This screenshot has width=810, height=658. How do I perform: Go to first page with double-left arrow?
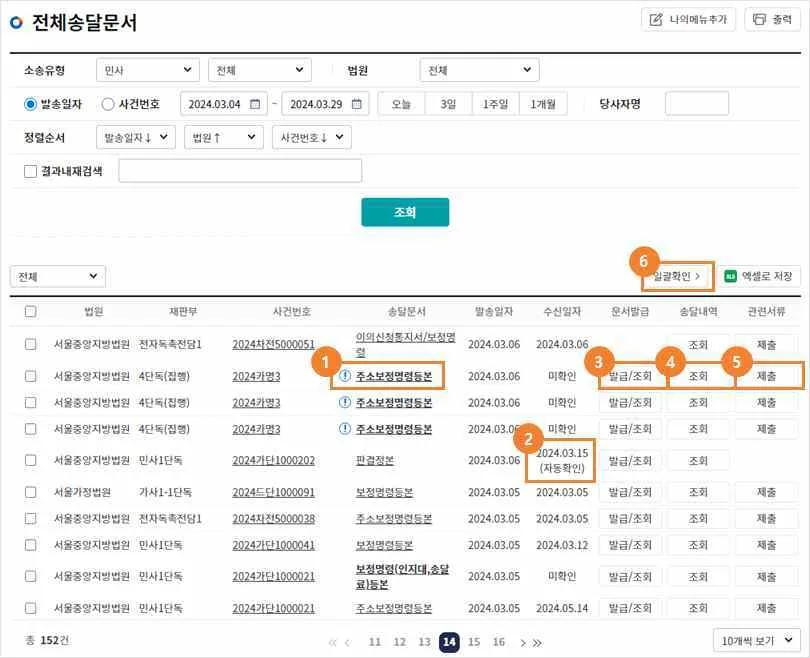pyautogui.click(x=332, y=643)
